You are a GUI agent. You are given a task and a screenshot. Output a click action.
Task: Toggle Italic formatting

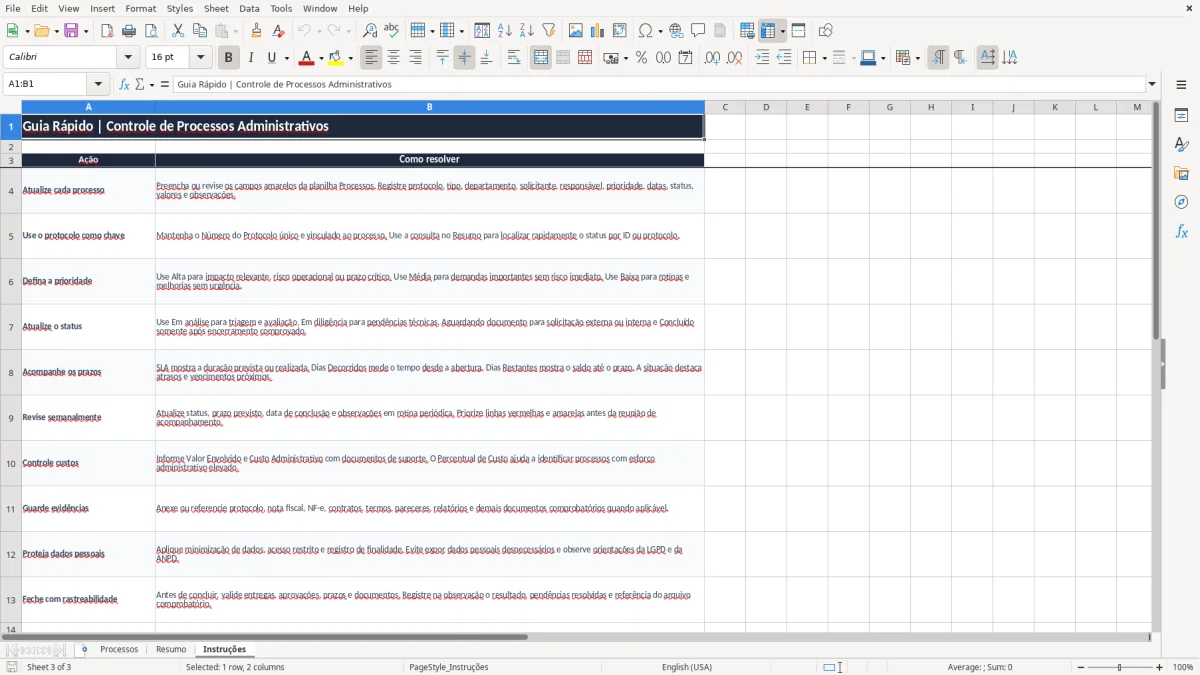(x=250, y=58)
